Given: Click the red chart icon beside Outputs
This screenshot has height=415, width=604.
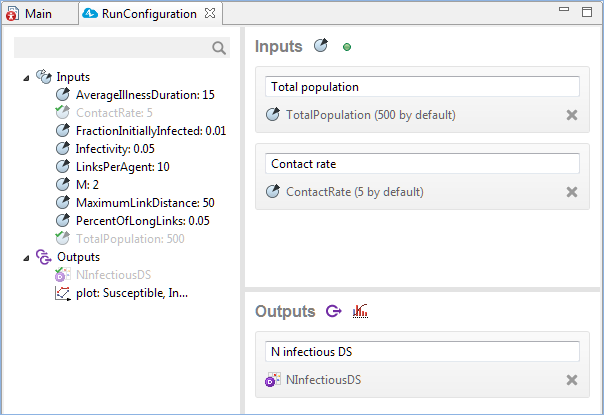Looking at the screenshot, I should coord(360,311).
